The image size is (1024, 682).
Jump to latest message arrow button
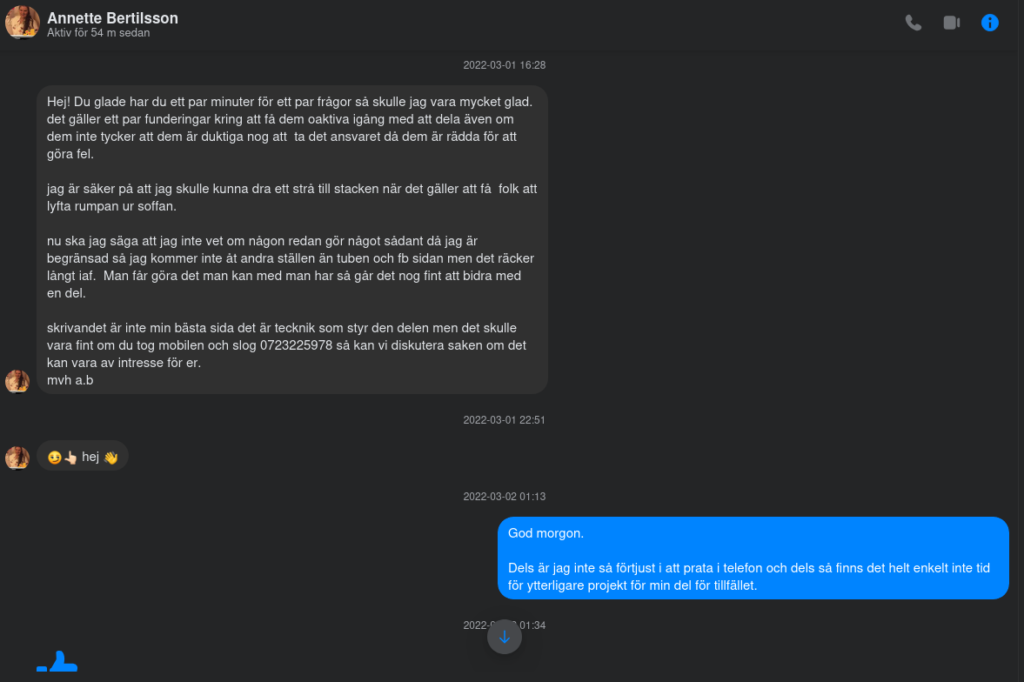coord(504,636)
